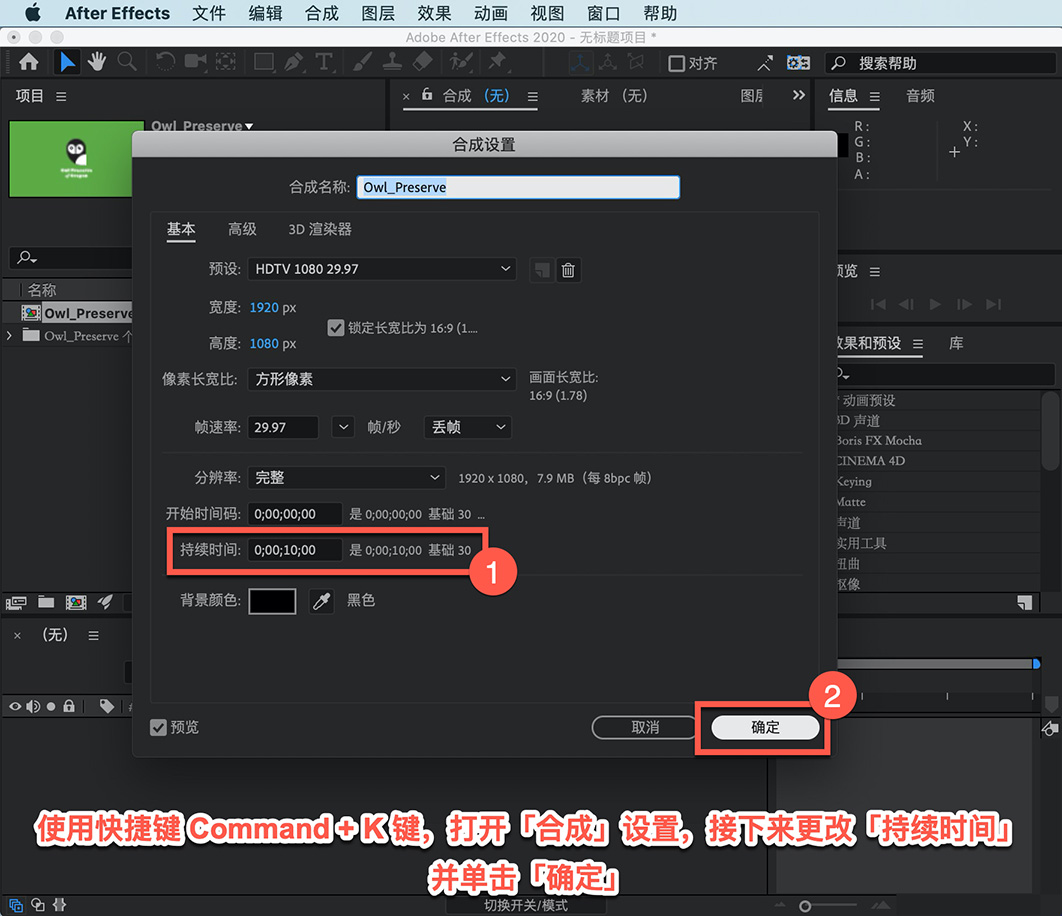This screenshot has width=1062, height=916.
Task: Open the 合成 menu in the menu bar
Action: pos(322,14)
